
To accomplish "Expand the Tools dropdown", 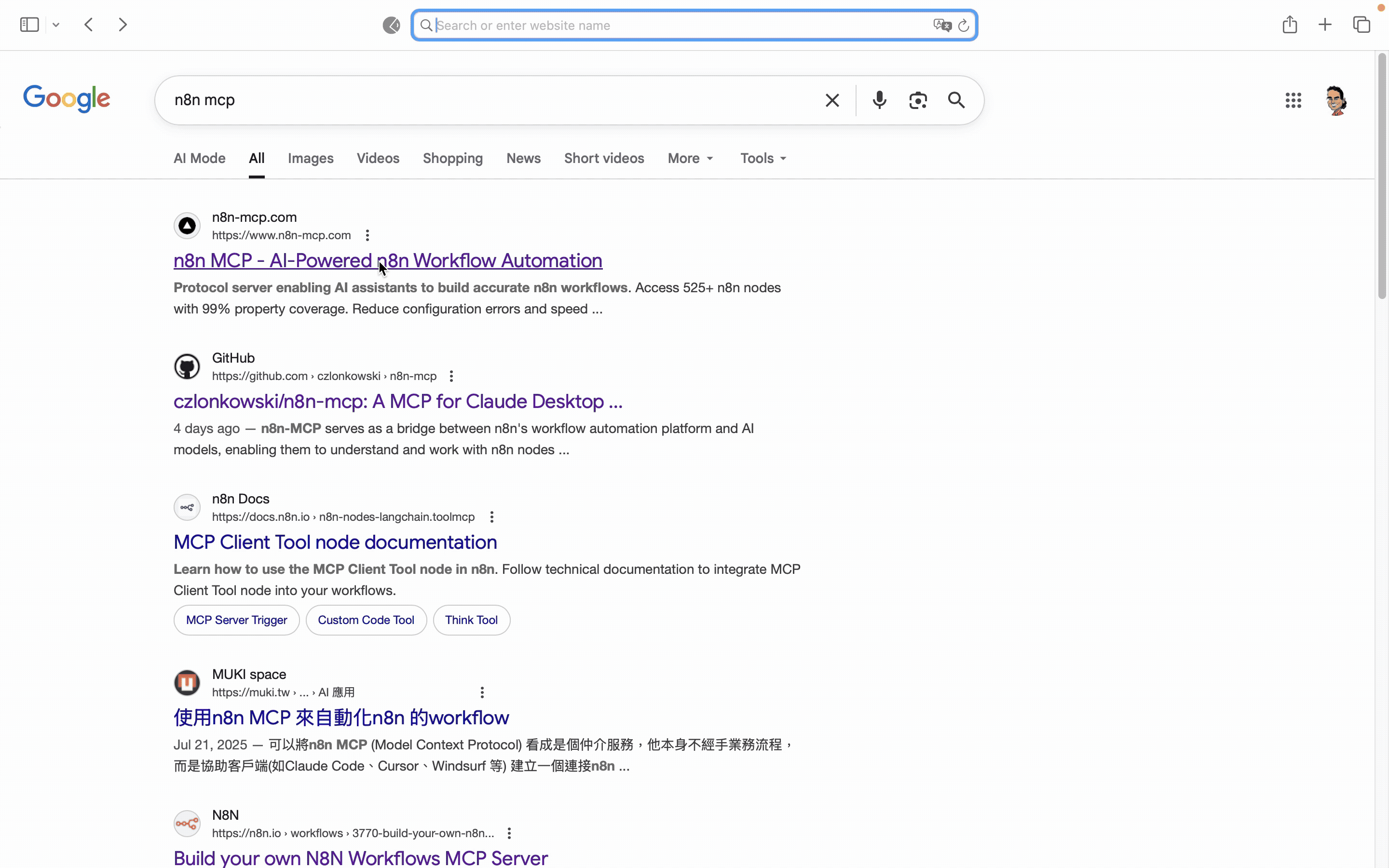I will [x=763, y=159].
